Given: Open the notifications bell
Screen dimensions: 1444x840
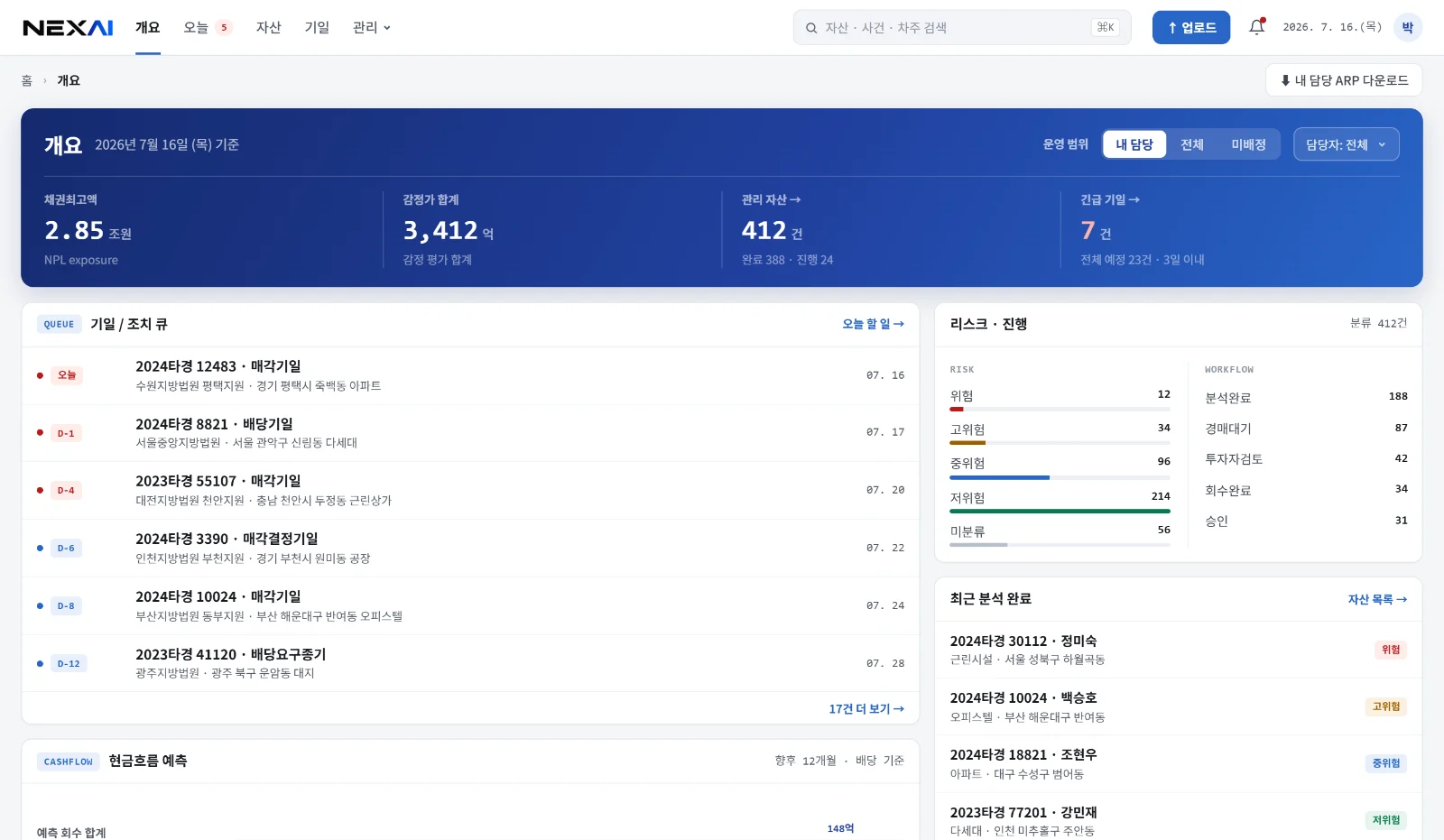Looking at the screenshot, I should tap(1256, 27).
